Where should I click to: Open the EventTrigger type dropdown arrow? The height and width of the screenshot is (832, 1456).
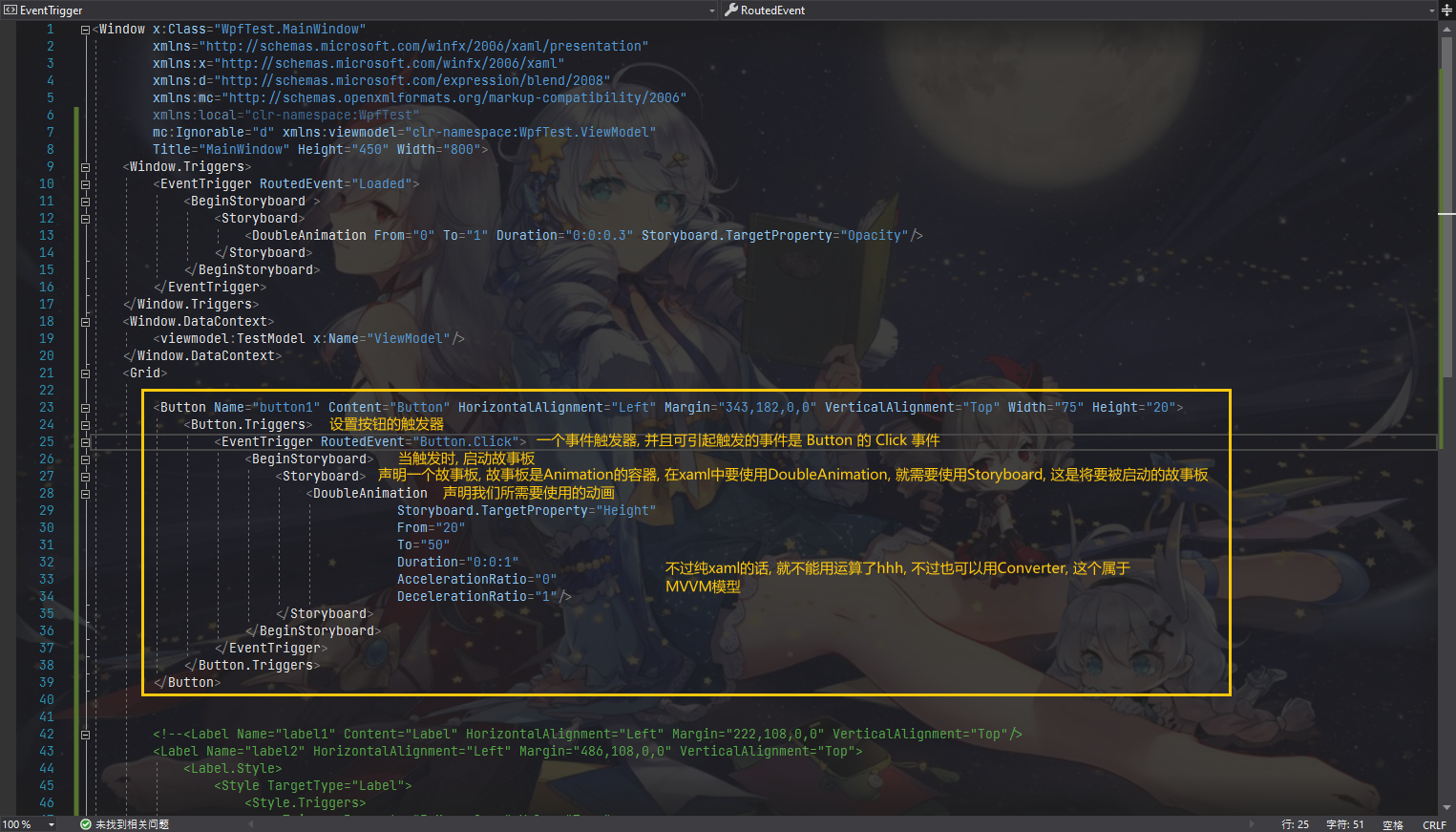(710, 11)
